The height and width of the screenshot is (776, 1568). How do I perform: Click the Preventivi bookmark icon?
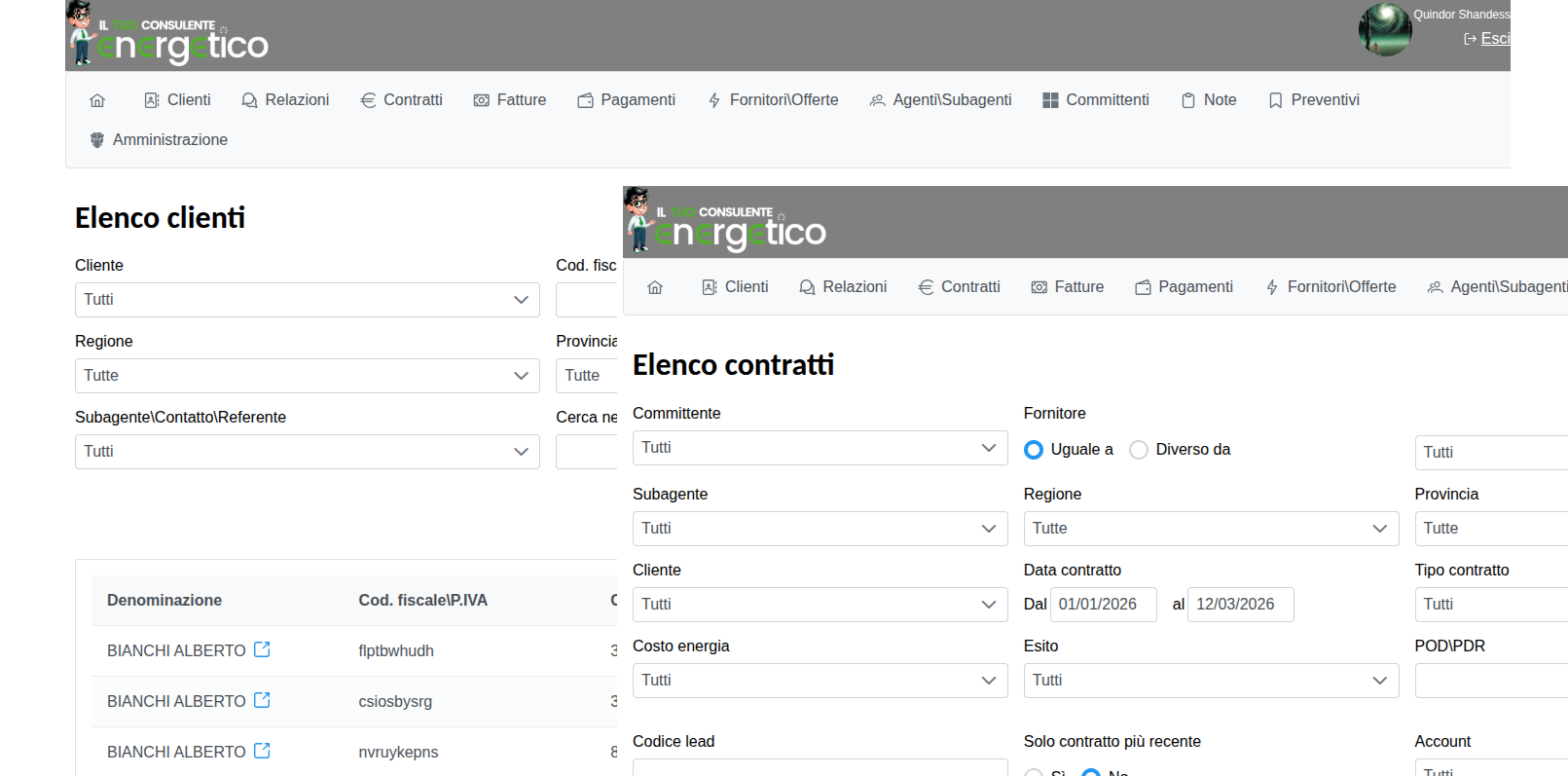pyautogui.click(x=1275, y=100)
